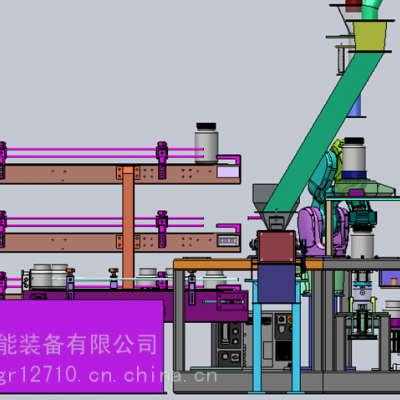Click the red emergency stop on the control panel

290,319
